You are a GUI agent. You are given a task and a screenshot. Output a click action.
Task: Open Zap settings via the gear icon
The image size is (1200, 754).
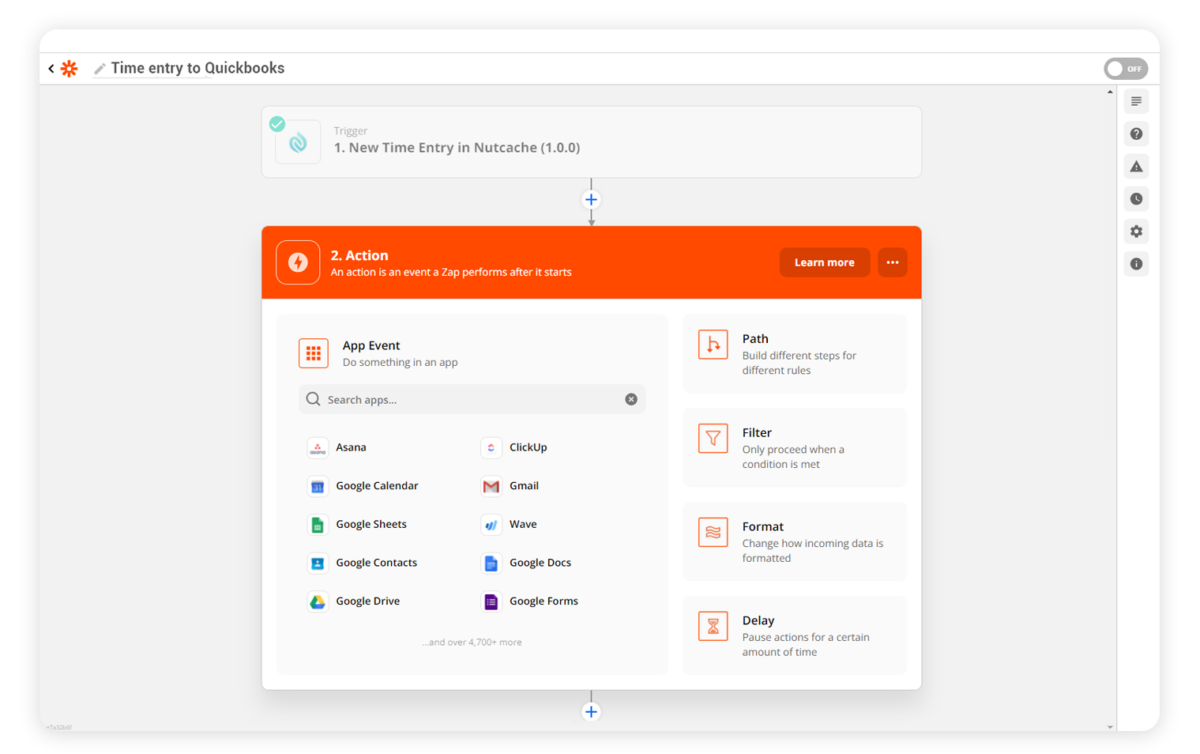click(1135, 231)
